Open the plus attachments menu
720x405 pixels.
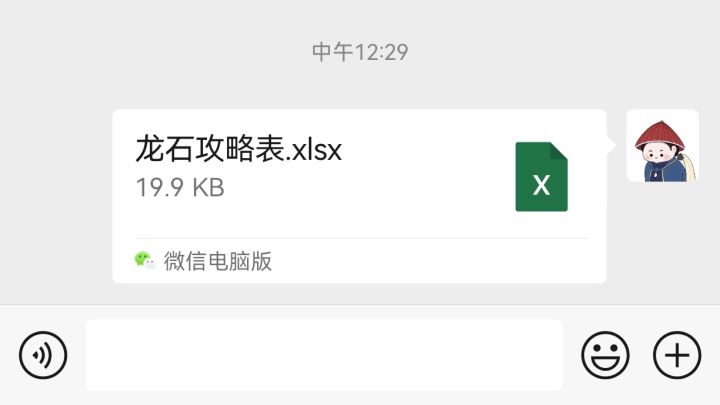[677, 355]
